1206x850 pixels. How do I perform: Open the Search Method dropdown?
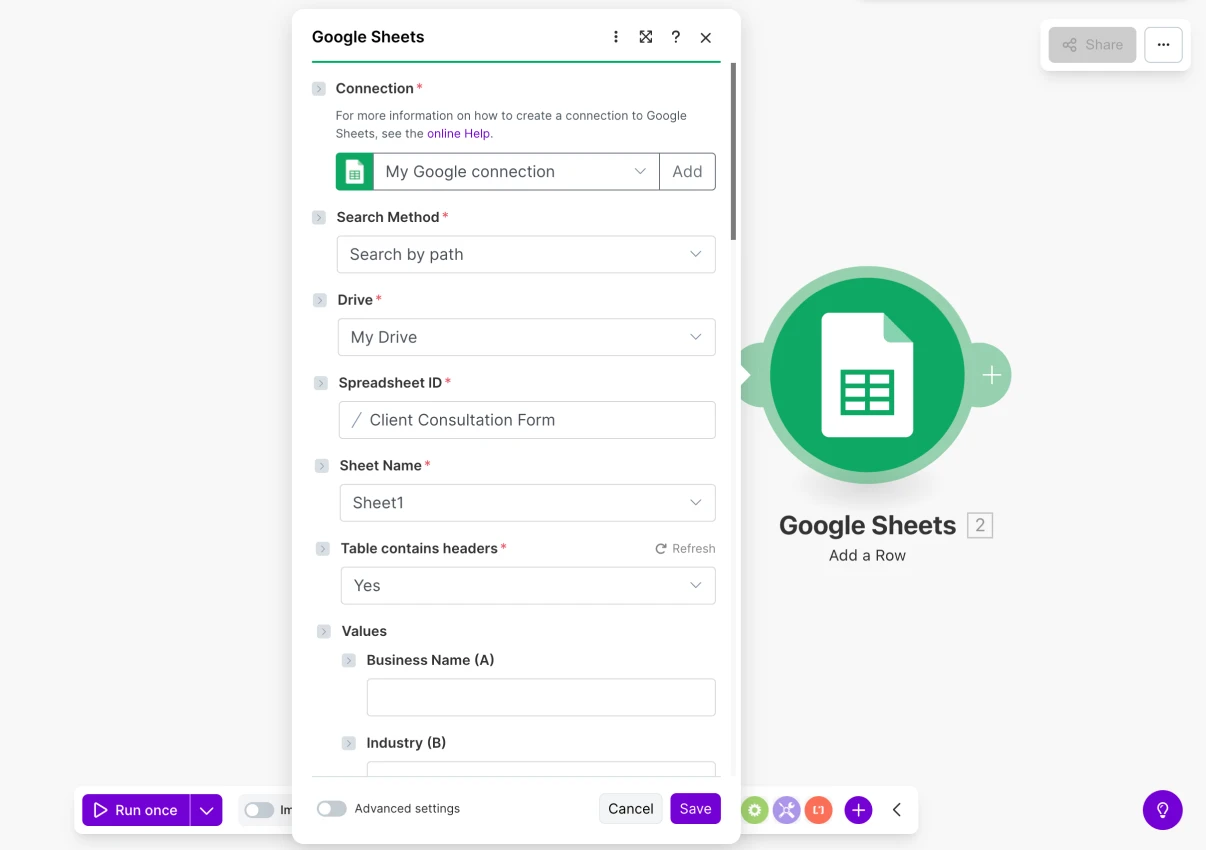(526, 254)
